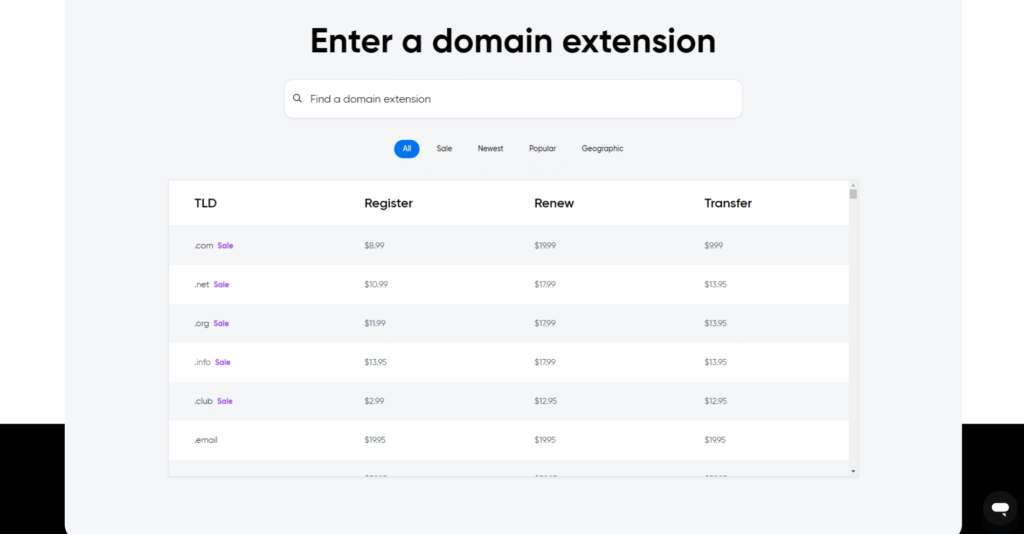
Task: Click .com register price $8.99
Action: (374, 246)
